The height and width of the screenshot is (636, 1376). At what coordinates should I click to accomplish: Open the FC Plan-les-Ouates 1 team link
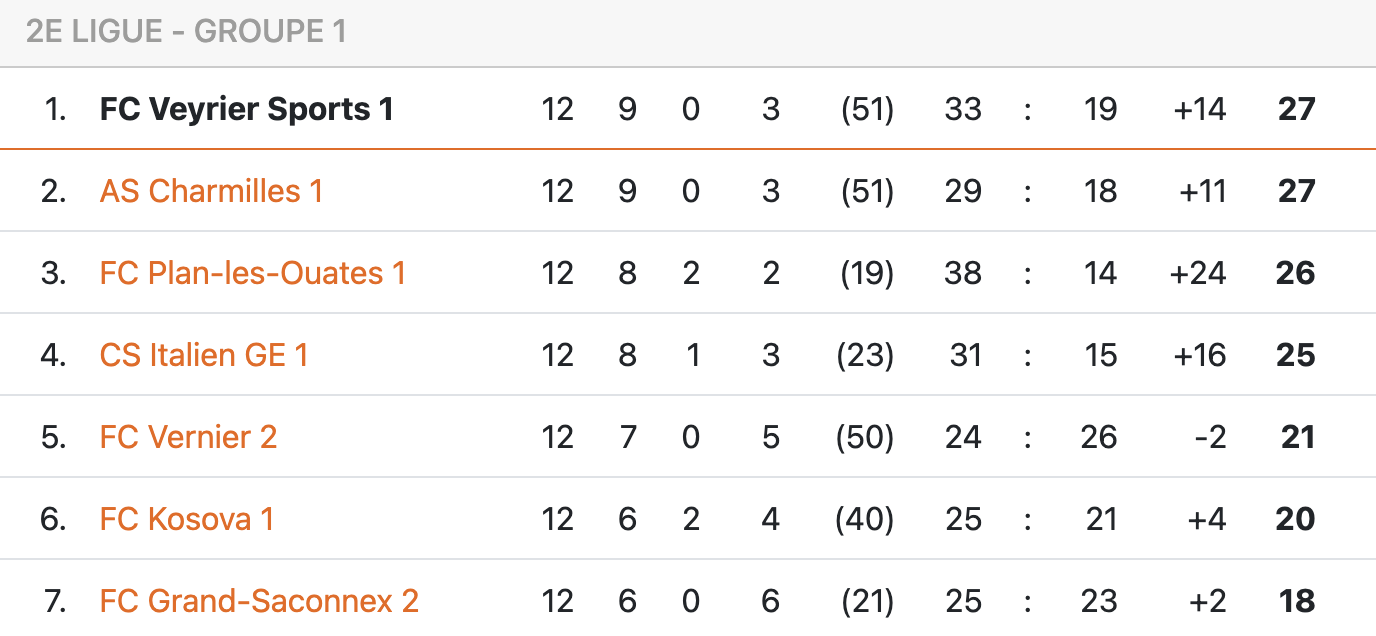(253, 273)
